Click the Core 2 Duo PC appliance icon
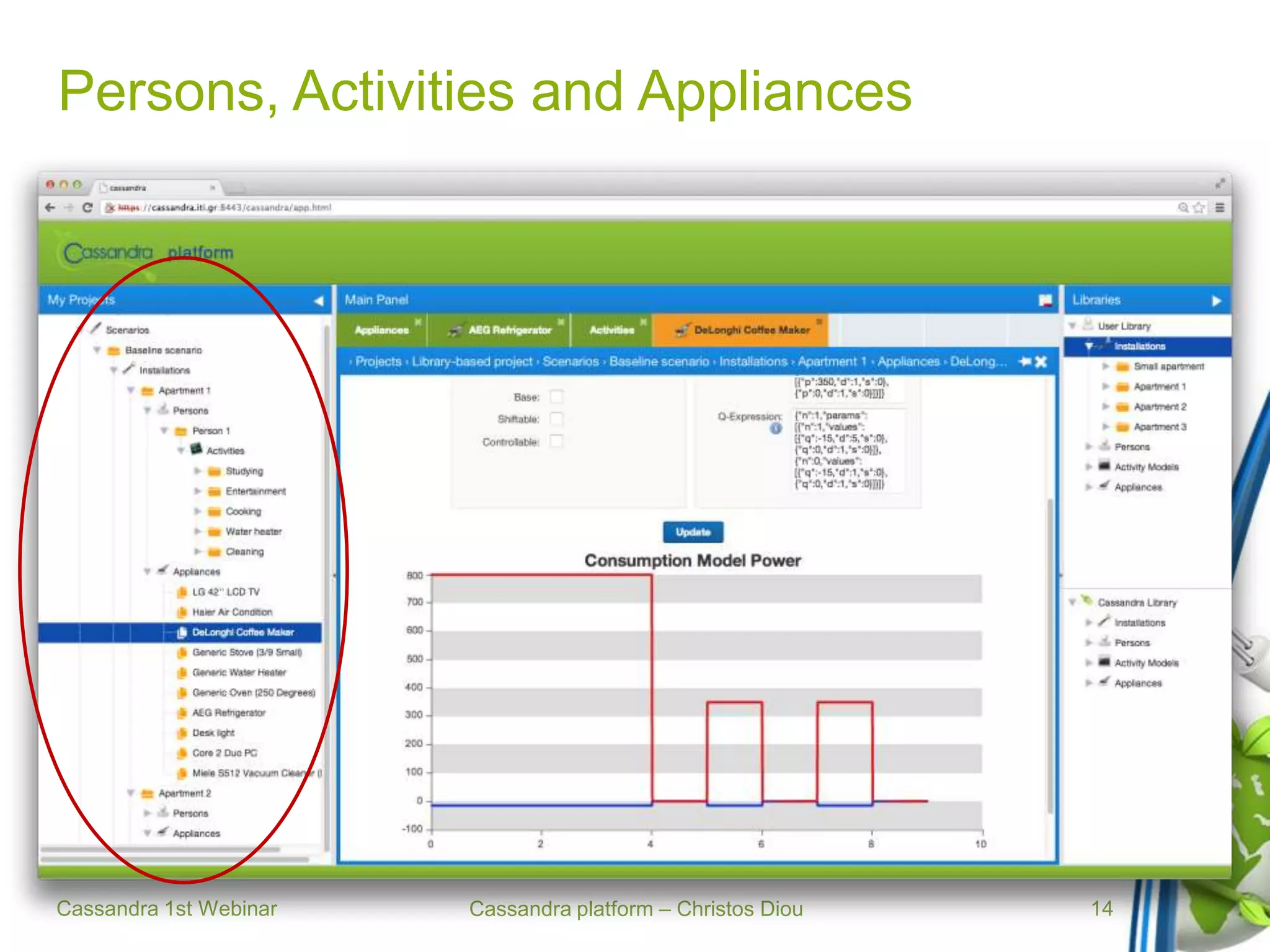This screenshot has height=952, width=1270. pos(182,753)
